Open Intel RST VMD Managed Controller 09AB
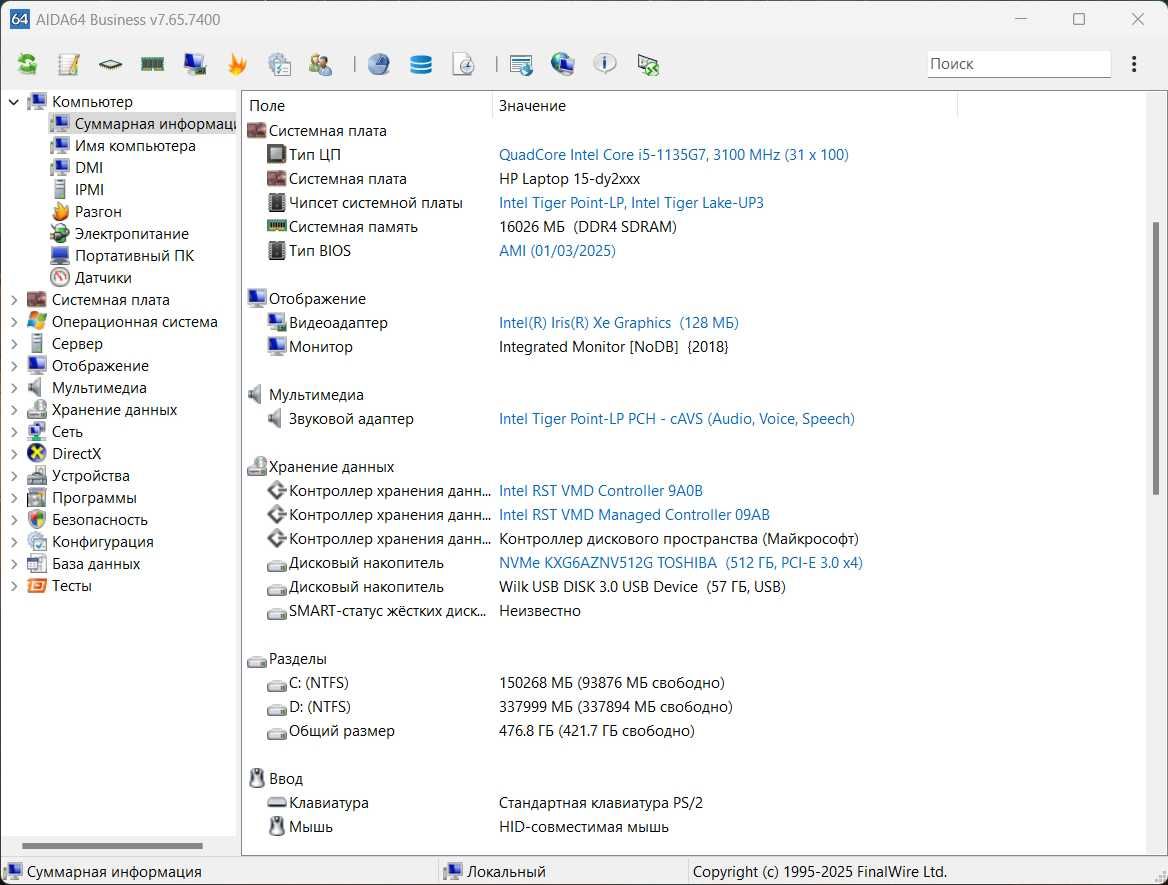Viewport: 1168px width, 885px height. pos(634,515)
